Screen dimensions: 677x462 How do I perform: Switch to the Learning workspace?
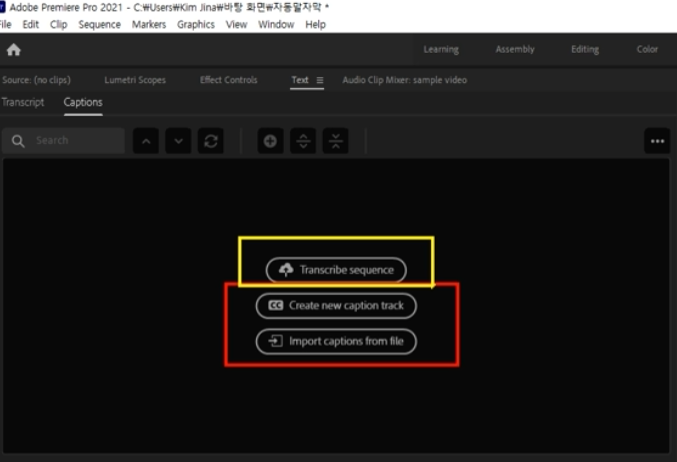point(441,49)
